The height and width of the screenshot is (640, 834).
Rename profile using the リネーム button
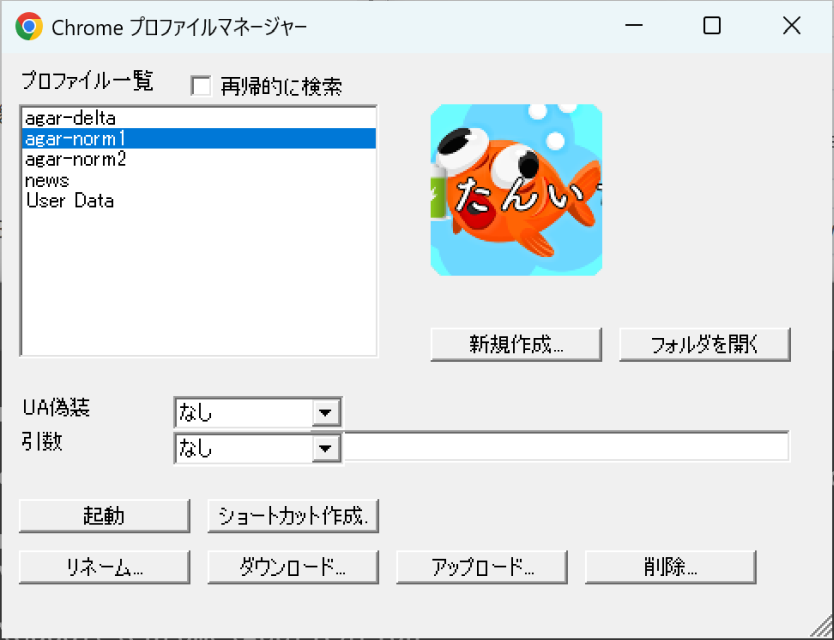pos(104,566)
